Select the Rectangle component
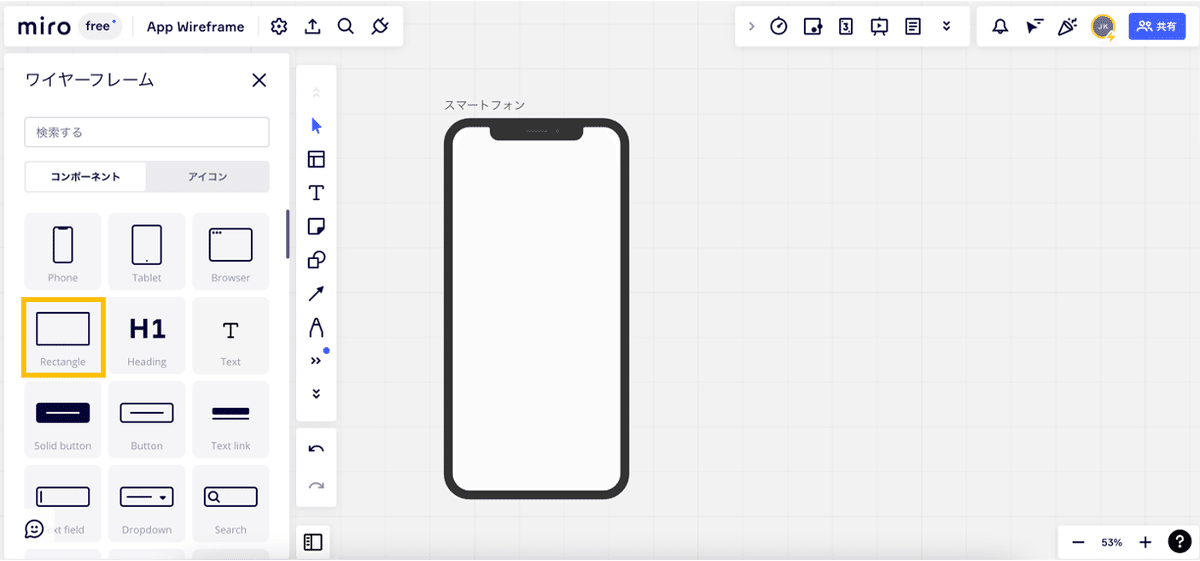Screen dimensions: 1200x561 click(x=63, y=336)
